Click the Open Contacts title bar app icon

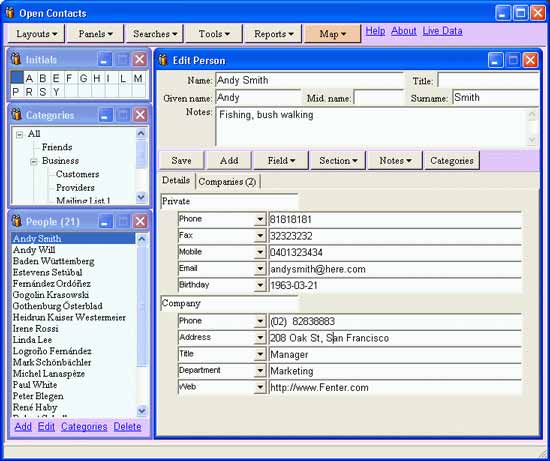[x=10, y=13]
